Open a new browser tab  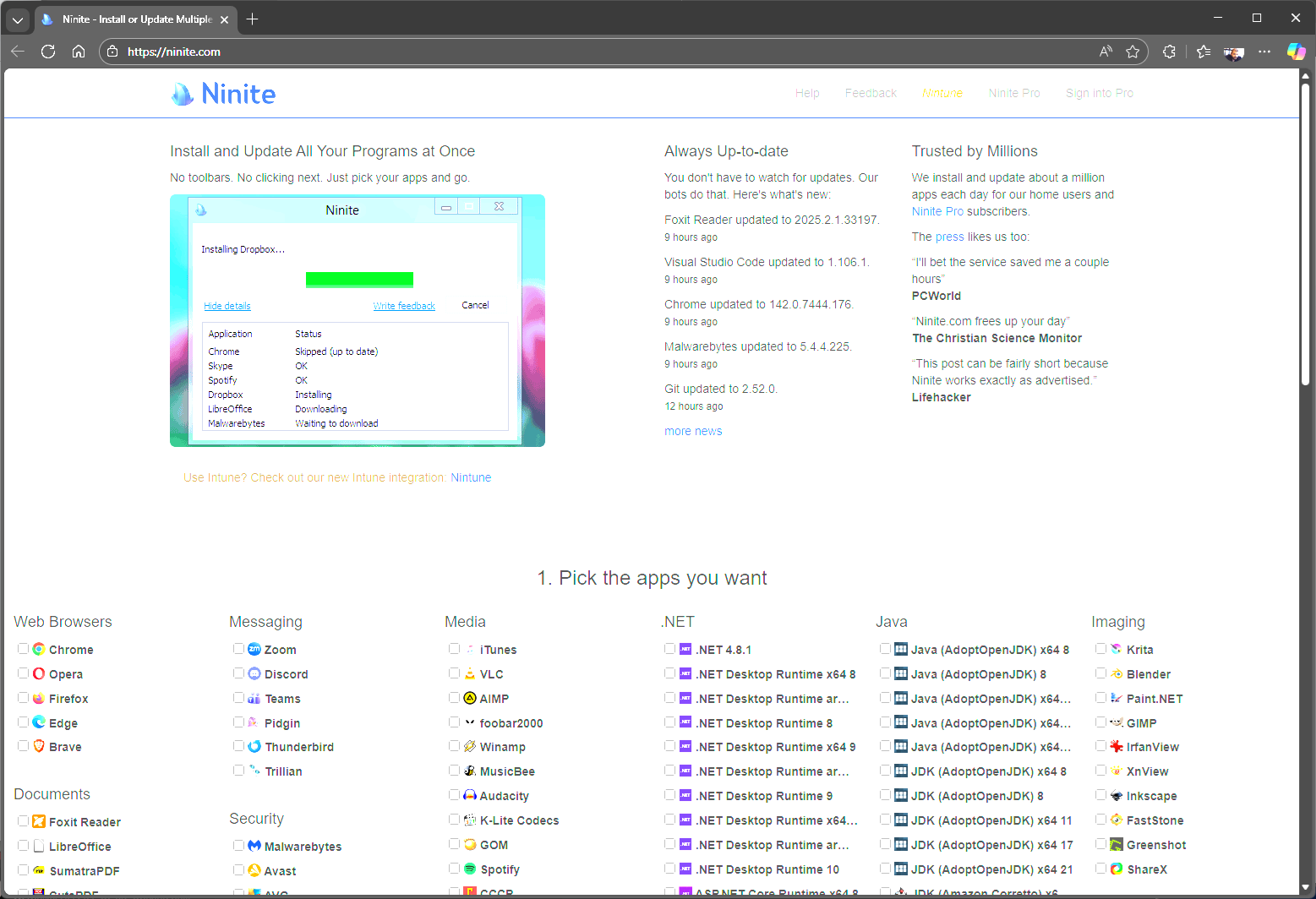tap(251, 19)
